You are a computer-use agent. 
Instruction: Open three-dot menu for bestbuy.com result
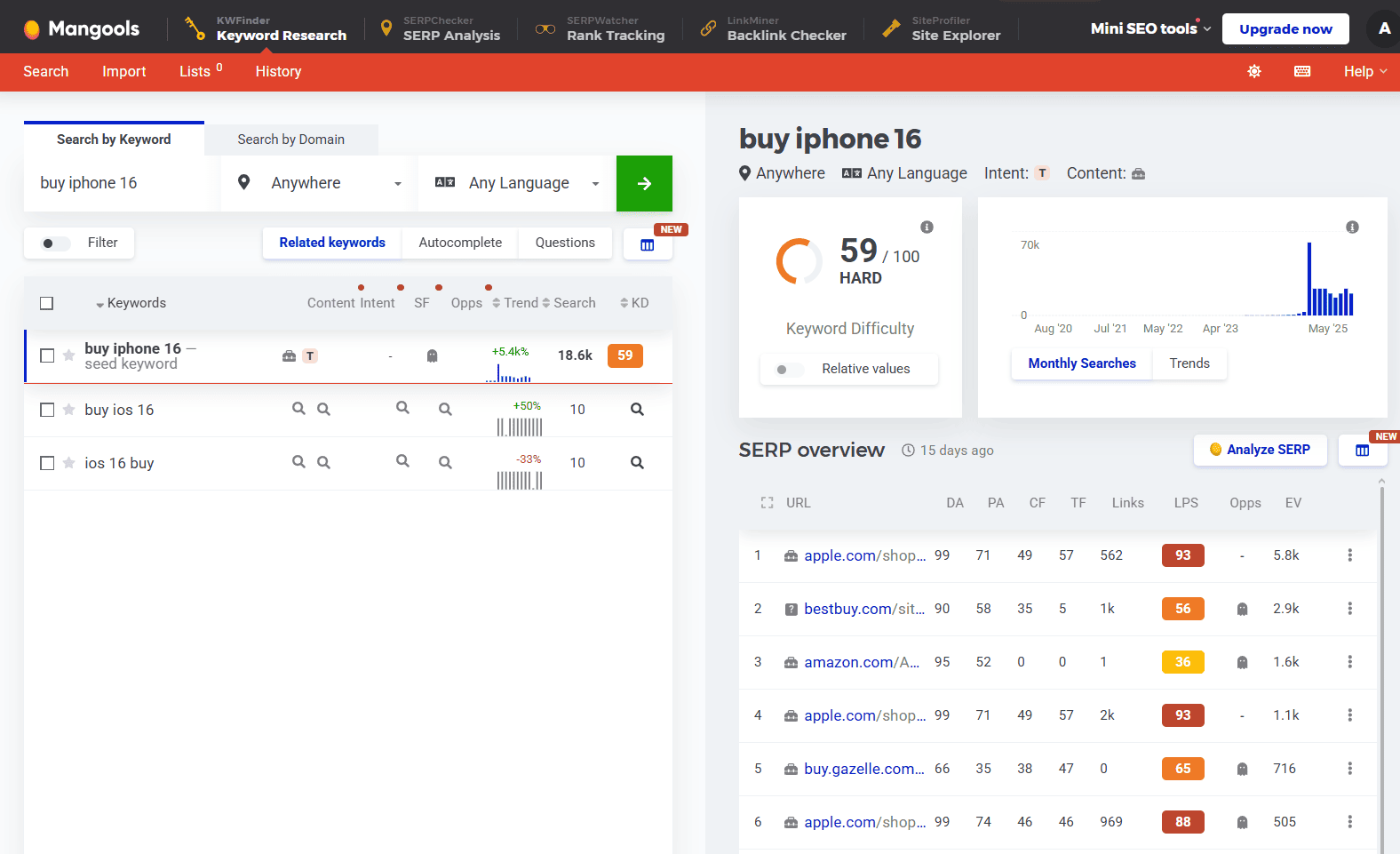1349,609
